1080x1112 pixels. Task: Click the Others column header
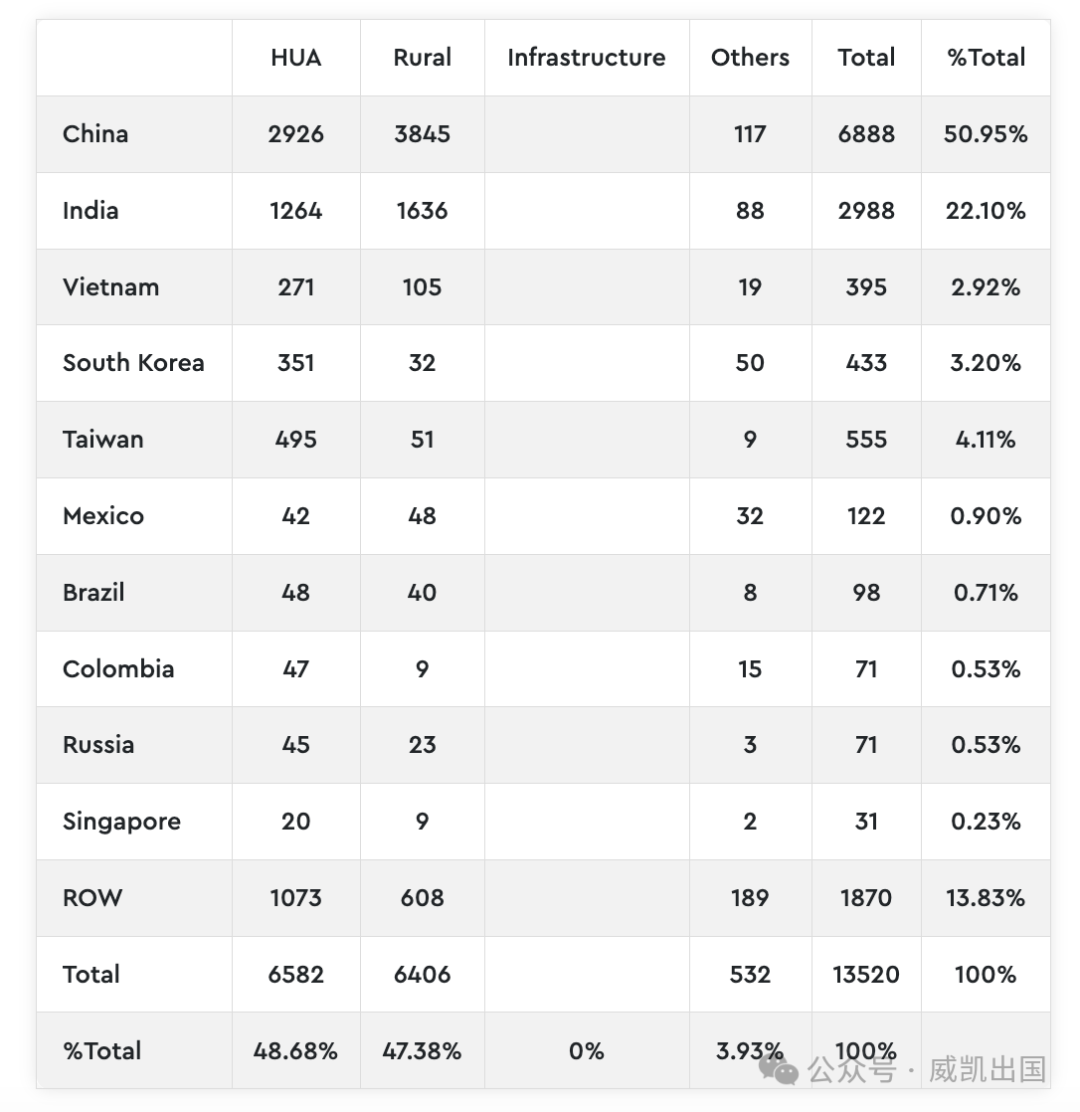[x=750, y=58]
